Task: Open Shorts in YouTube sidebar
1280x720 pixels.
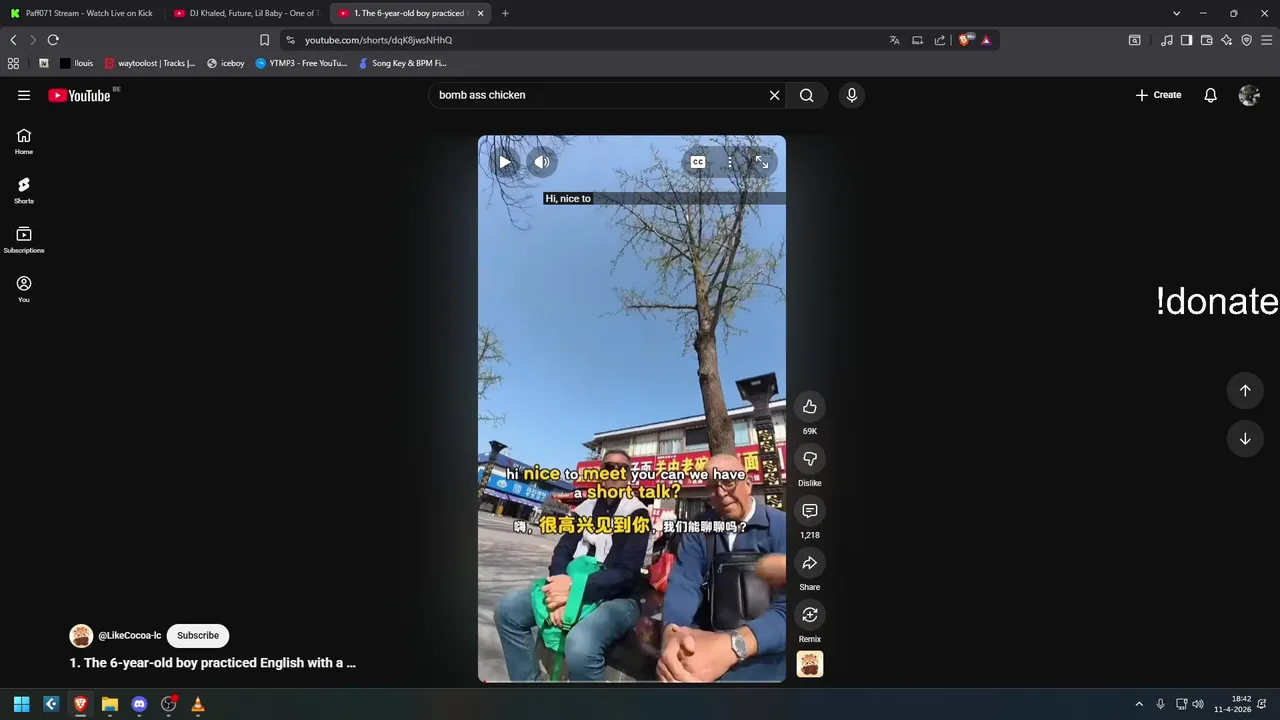Action: [x=24, y=191]
